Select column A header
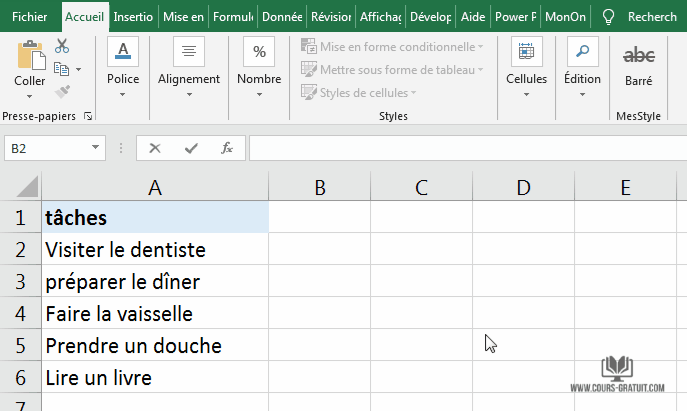The width and height of the screenshot is (687, 411). tap(155, 187)
